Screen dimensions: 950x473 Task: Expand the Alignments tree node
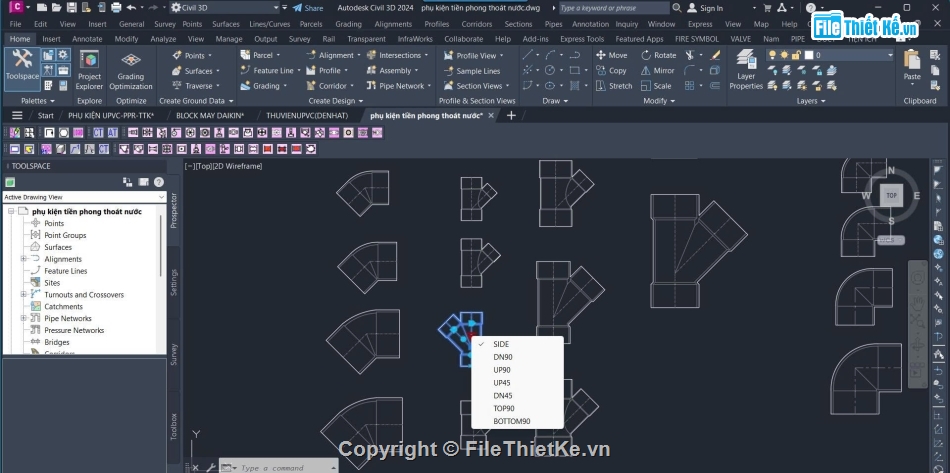point(23,259)
